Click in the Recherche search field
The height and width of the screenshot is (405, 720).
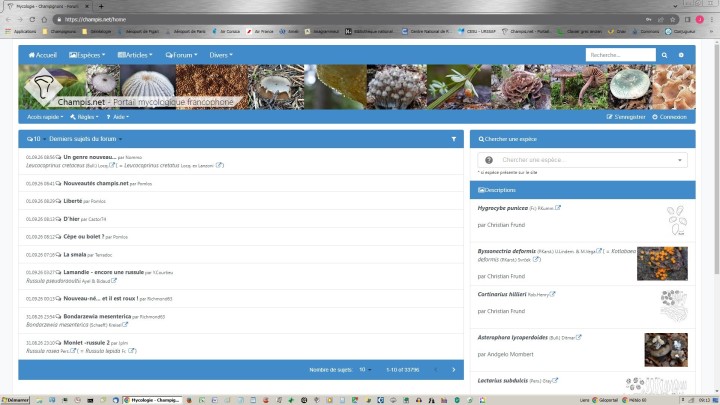(x=620, y=55)
